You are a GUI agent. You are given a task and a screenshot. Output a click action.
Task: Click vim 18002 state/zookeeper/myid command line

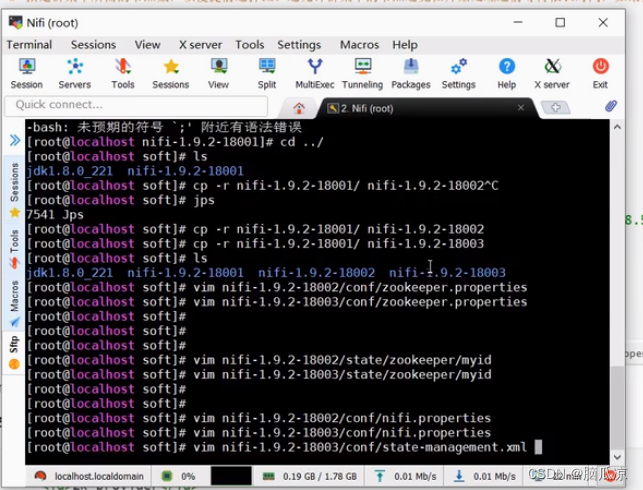click(259, 360)
